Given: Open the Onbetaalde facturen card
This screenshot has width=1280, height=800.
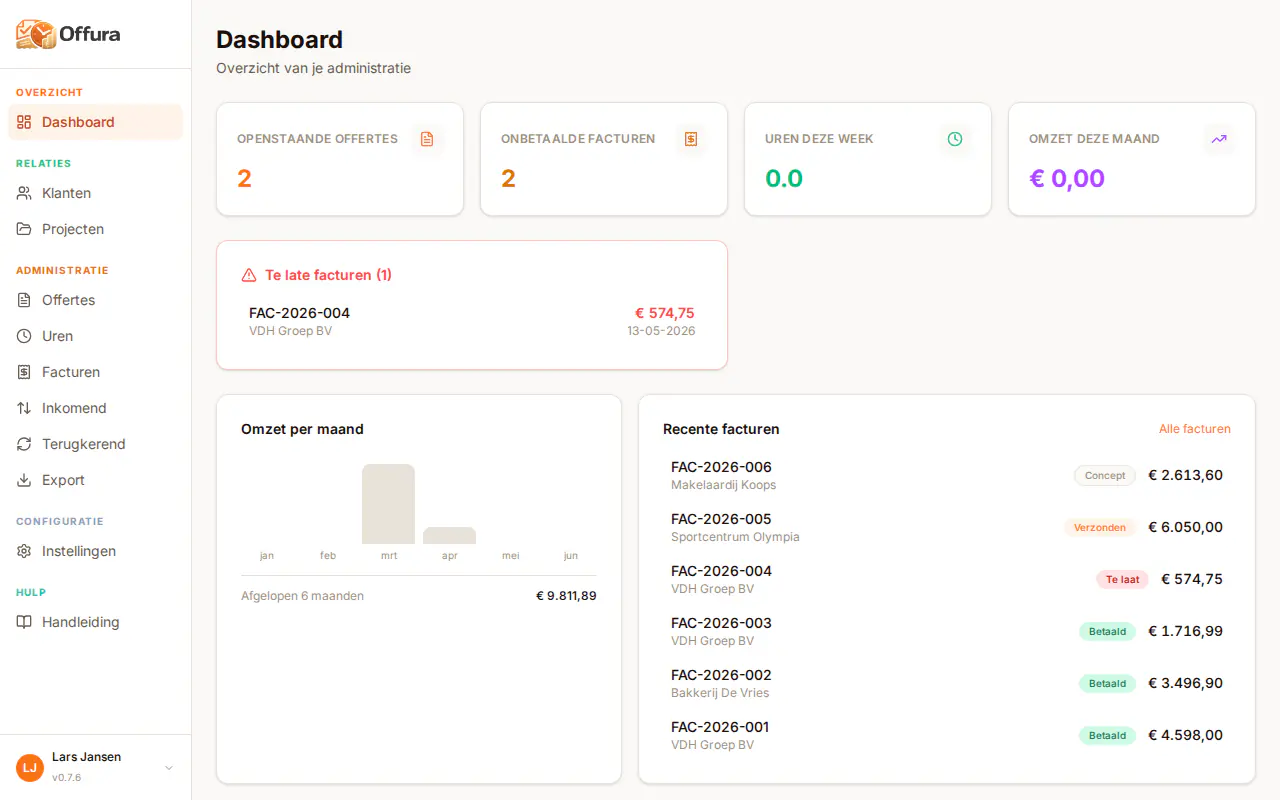Looking at the screenshot, I should click(604, 159).
